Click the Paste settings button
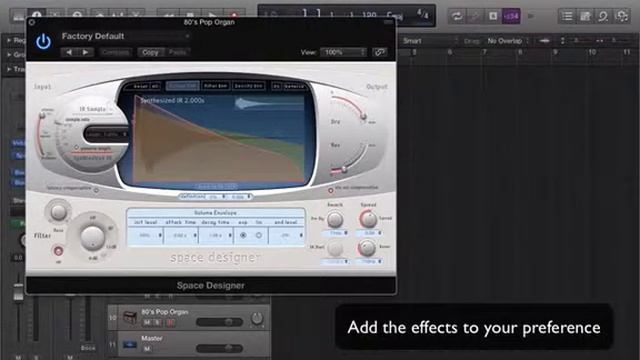This screenshot has width=640, height=360. click(177, 52)
